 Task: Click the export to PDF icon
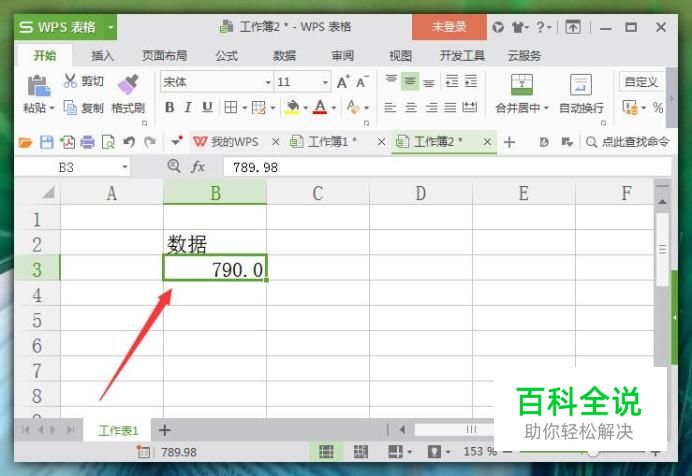pos(67,142)
